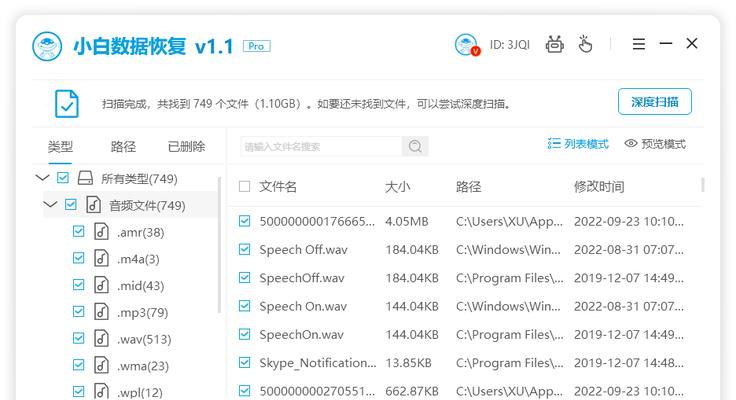The height and width of the screenshot is (400, 736).
Task: Click the music file icon for .amr(38)
Action: pyautogui.click(x=101, y=231)
